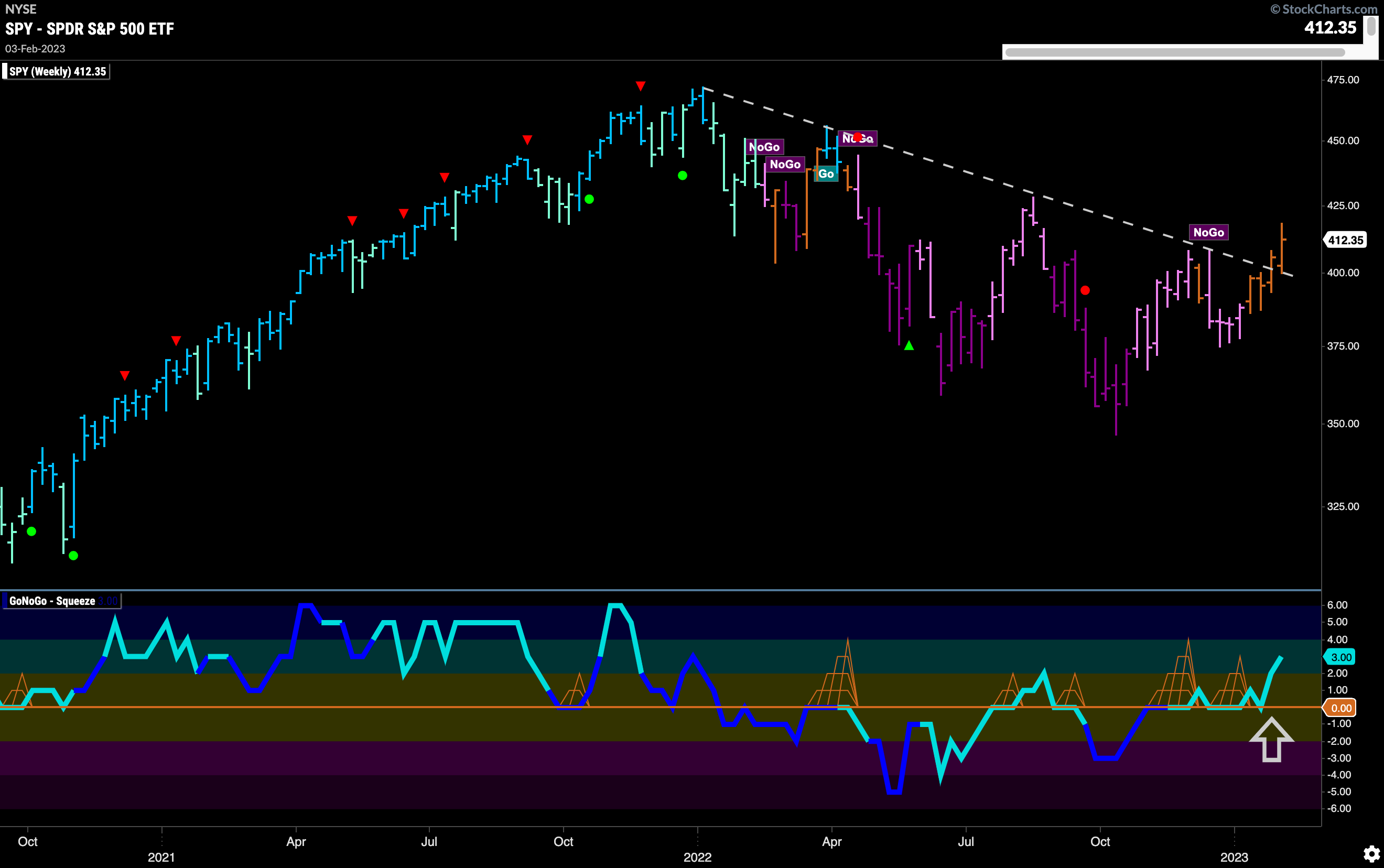
Task: Click the green circle marker just before 2022
Action: coord(683,176)
